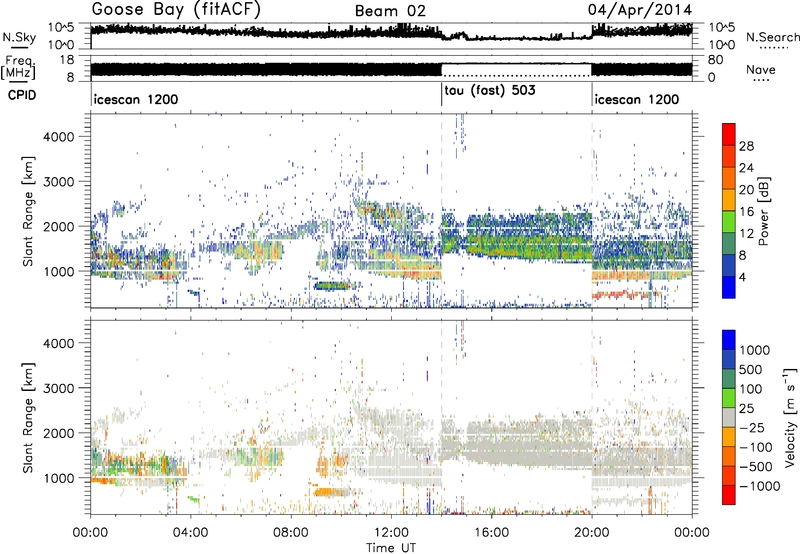The image size is (800, 554).
Task: Select the "80" tick on the Nave axis
Action: (x=715, y=60)
